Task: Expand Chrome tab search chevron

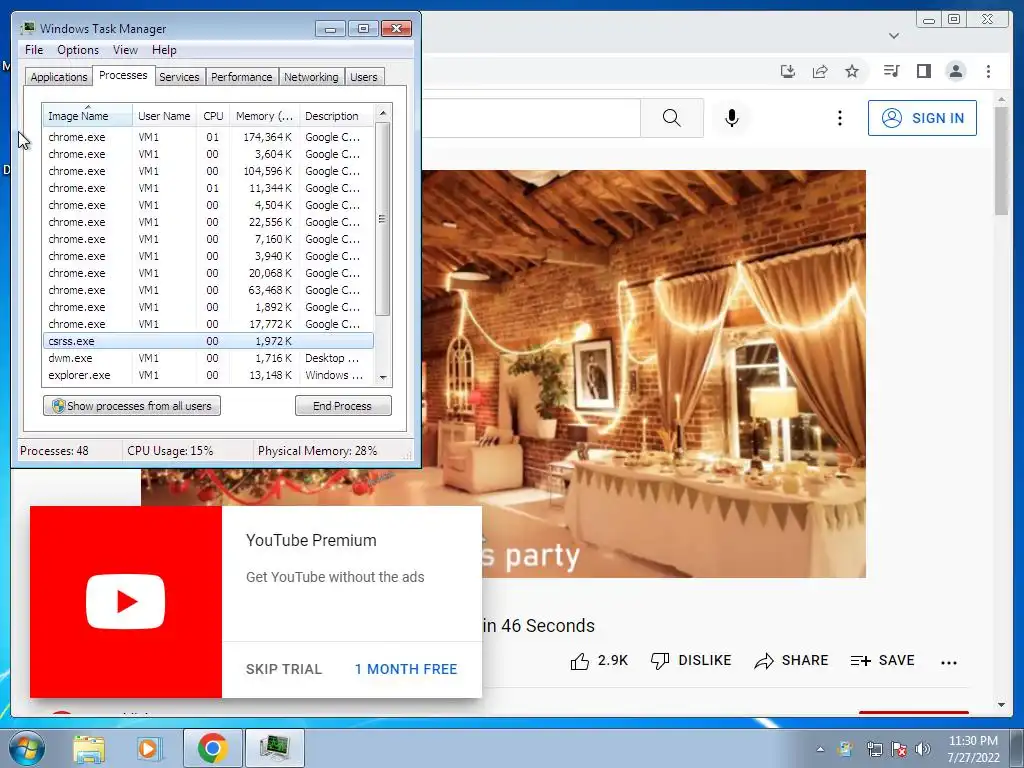Action: 894,36
